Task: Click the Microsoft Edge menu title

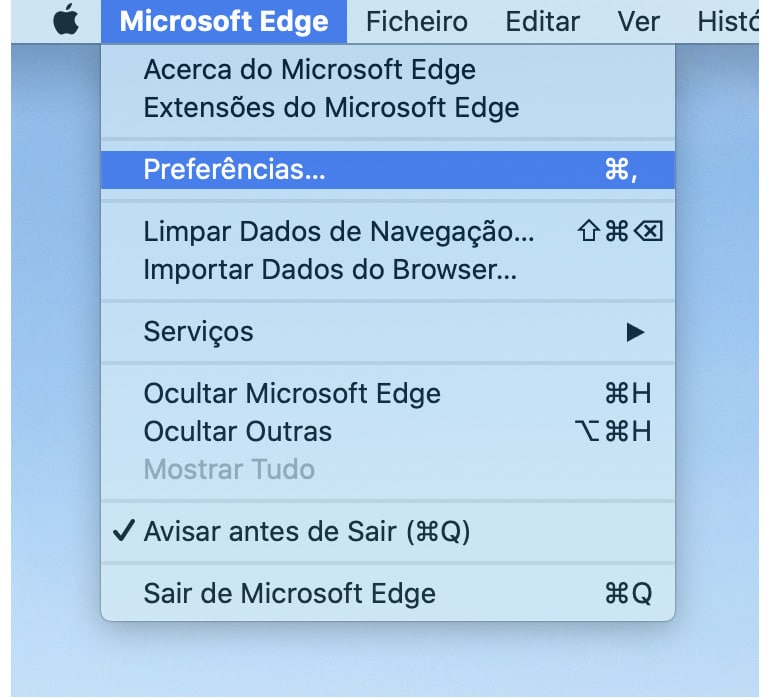Action: 224,22
